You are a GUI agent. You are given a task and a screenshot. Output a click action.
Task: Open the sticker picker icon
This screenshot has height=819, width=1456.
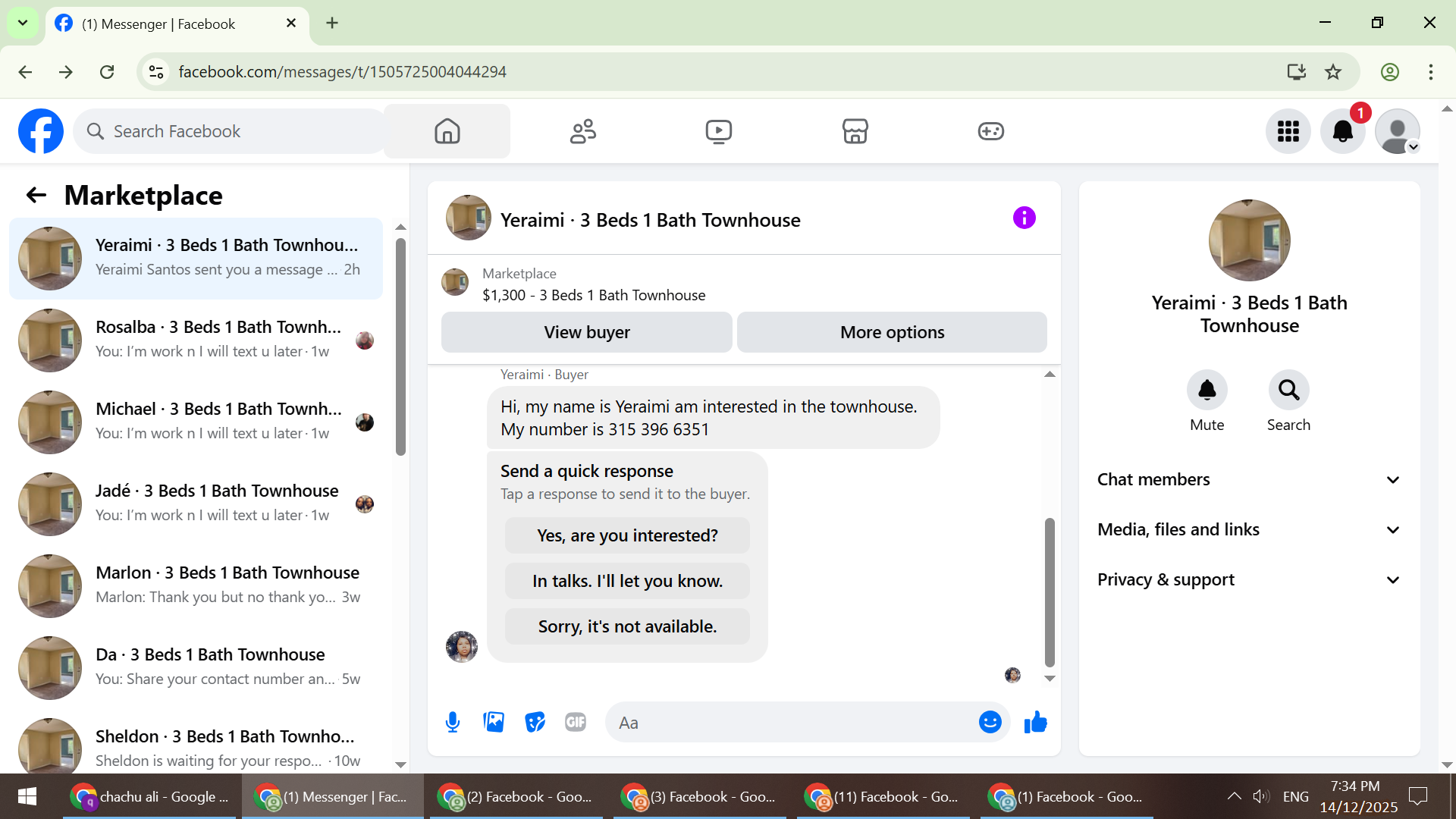(x=535, y=722)
